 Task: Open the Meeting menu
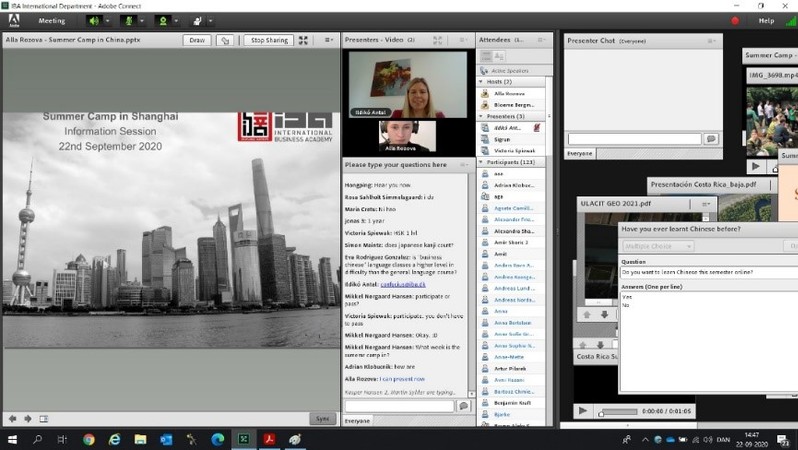(x=51, y=21)
